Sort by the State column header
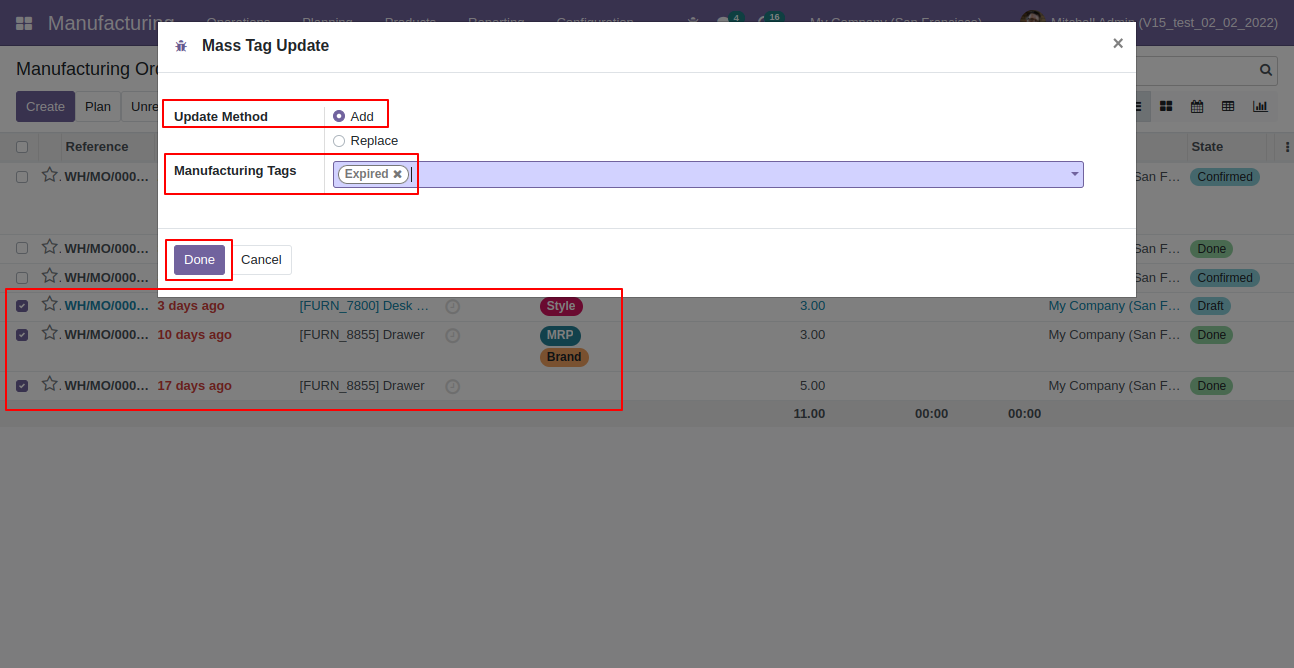Image resolution: width=1294 pixels, height=668 pixels. (x=1207, y=147)
